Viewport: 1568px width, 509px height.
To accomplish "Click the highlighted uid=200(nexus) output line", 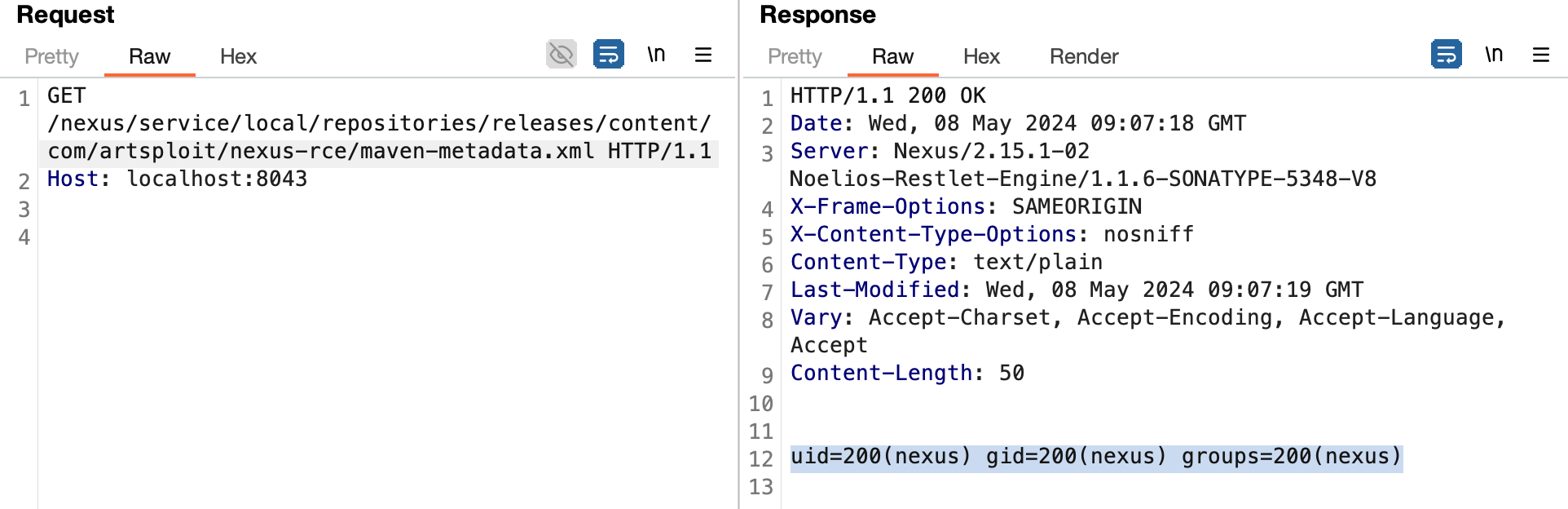I will [x=1095, y=456].
